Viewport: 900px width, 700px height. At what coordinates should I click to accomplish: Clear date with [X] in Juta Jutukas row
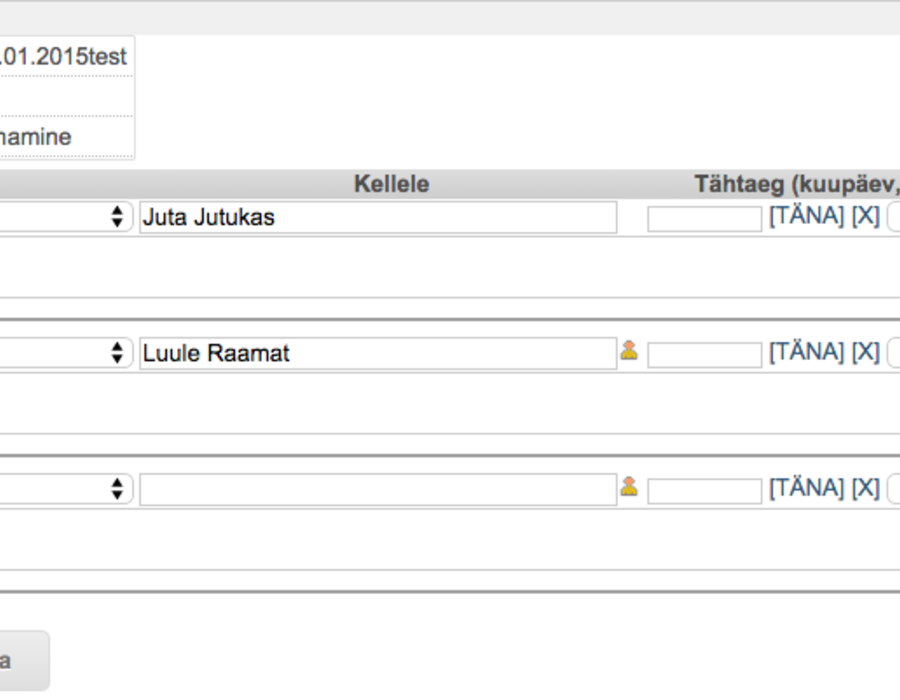coord(866,216)
